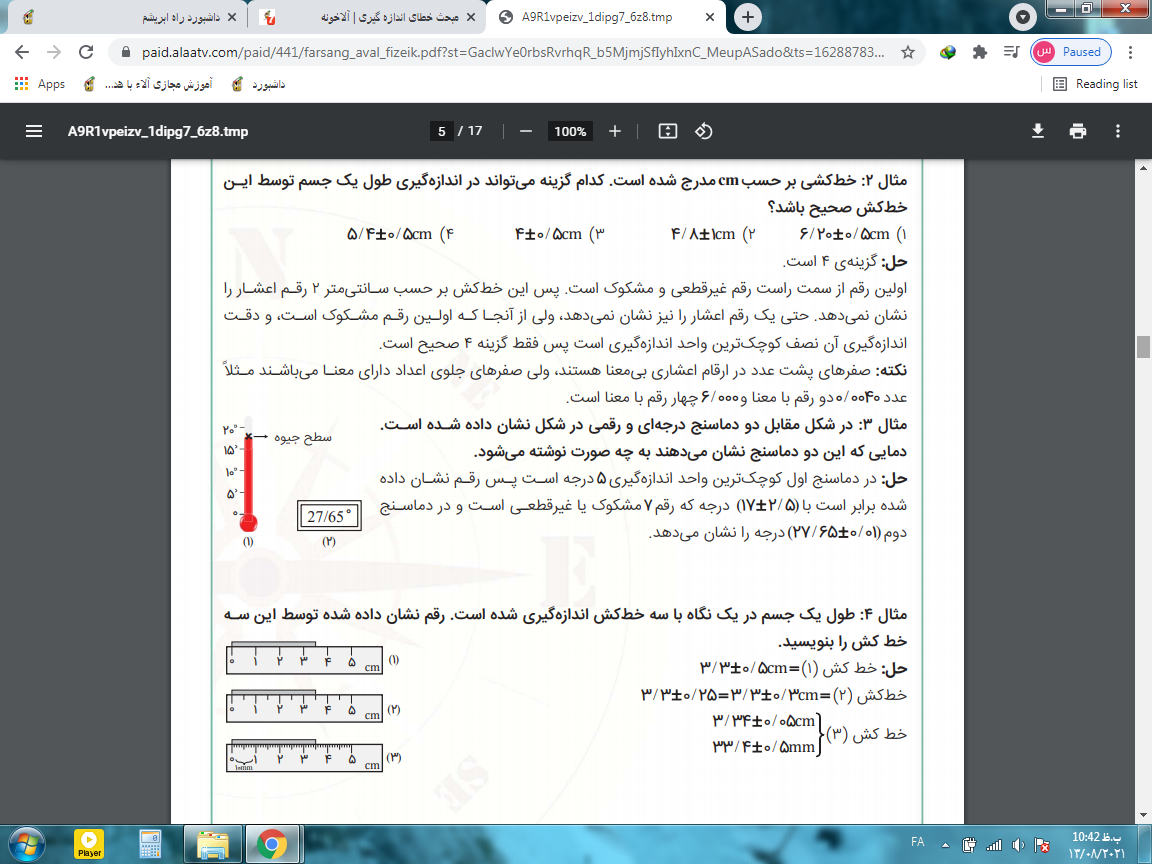Image resolution: width=1152 pixels, height=864 pixels.
Task: Open the Action Center flag icon
Action: pyautogui.click(x=1043, y=846)
